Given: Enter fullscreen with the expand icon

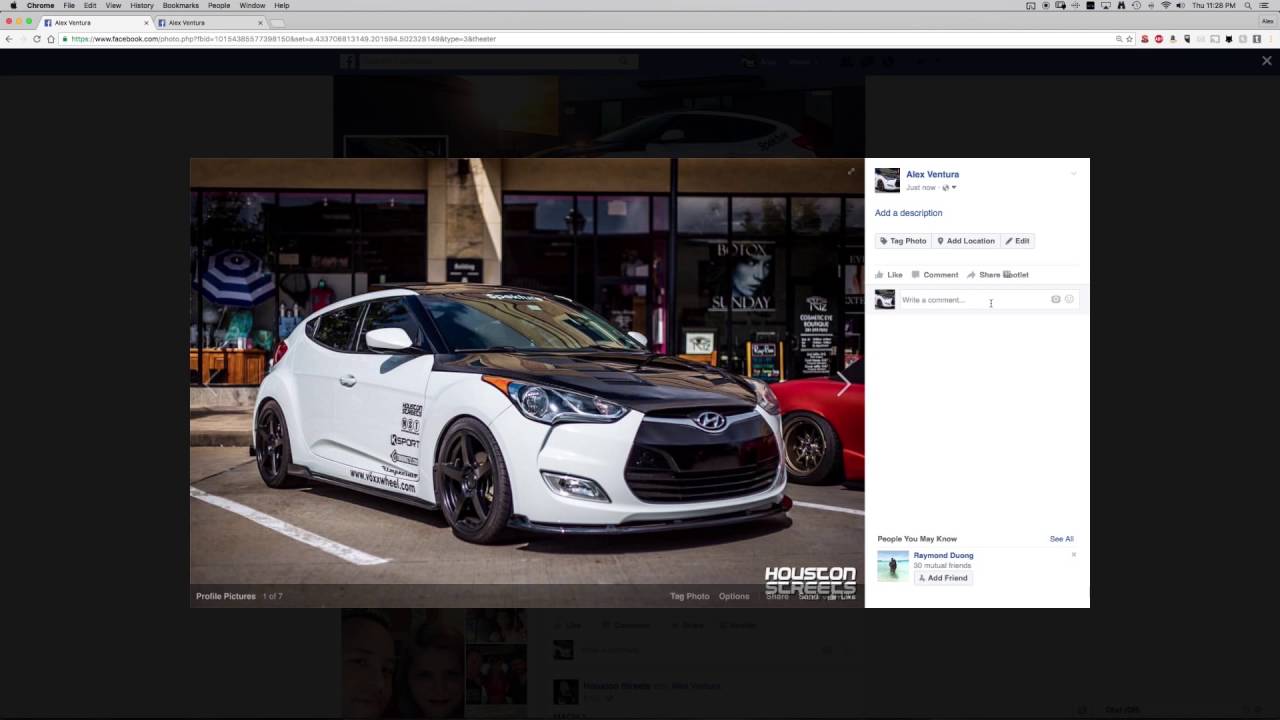Looking at the screenshot, I should pyautogui.click(x=851, y=171).
